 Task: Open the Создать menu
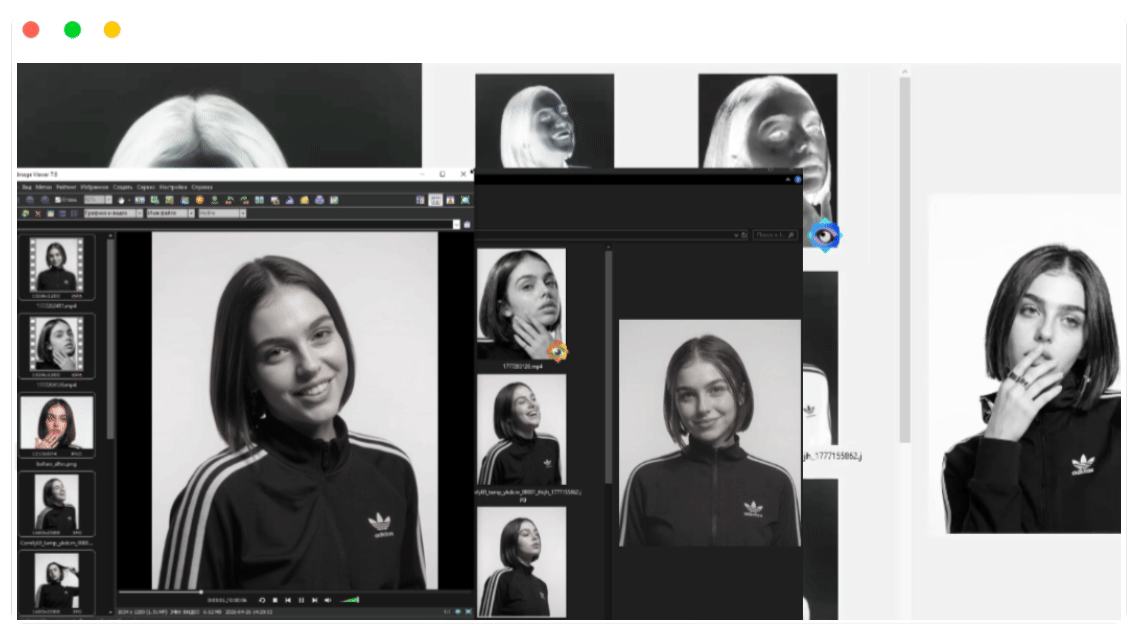(x=123, y=187)
